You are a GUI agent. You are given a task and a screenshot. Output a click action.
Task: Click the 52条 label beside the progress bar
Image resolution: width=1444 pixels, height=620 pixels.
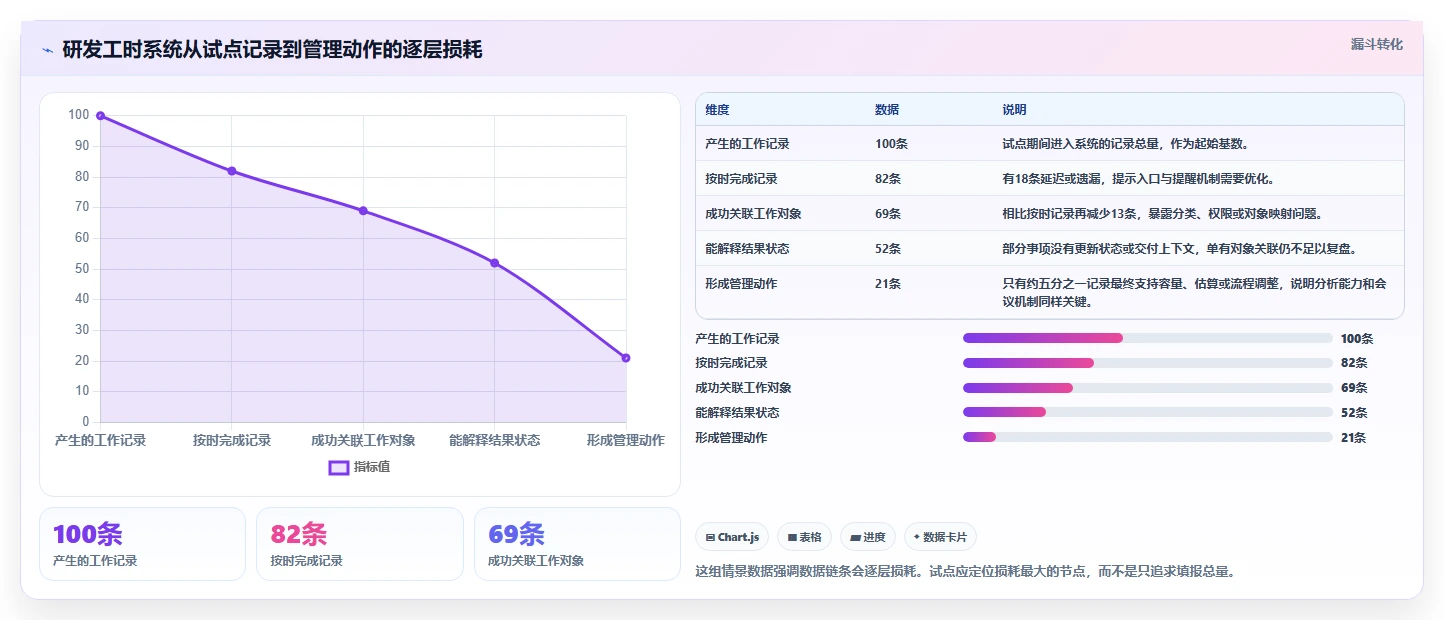click(1354, 413)
